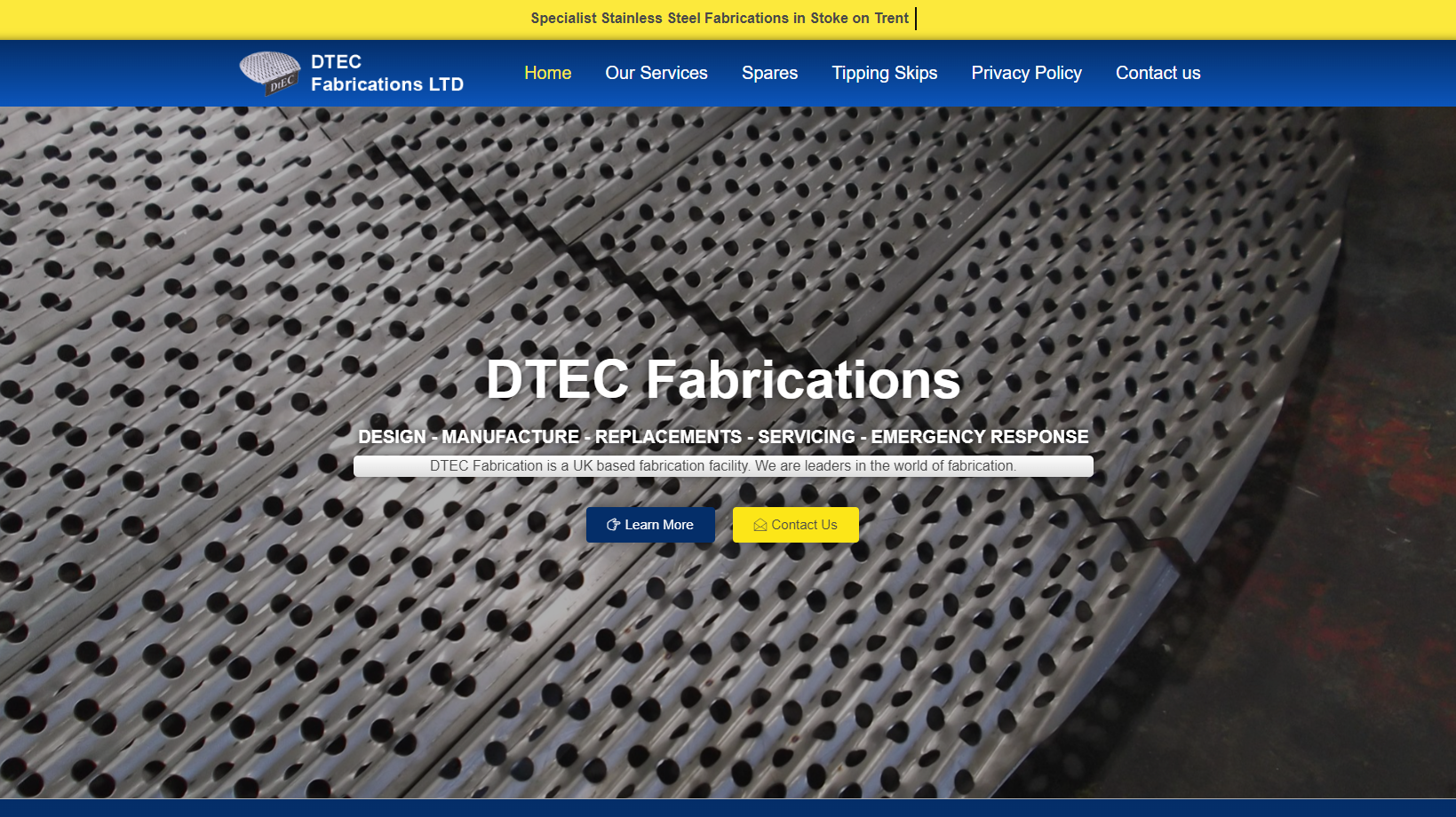Open the Spares page from the navbar

coord(769,73)
